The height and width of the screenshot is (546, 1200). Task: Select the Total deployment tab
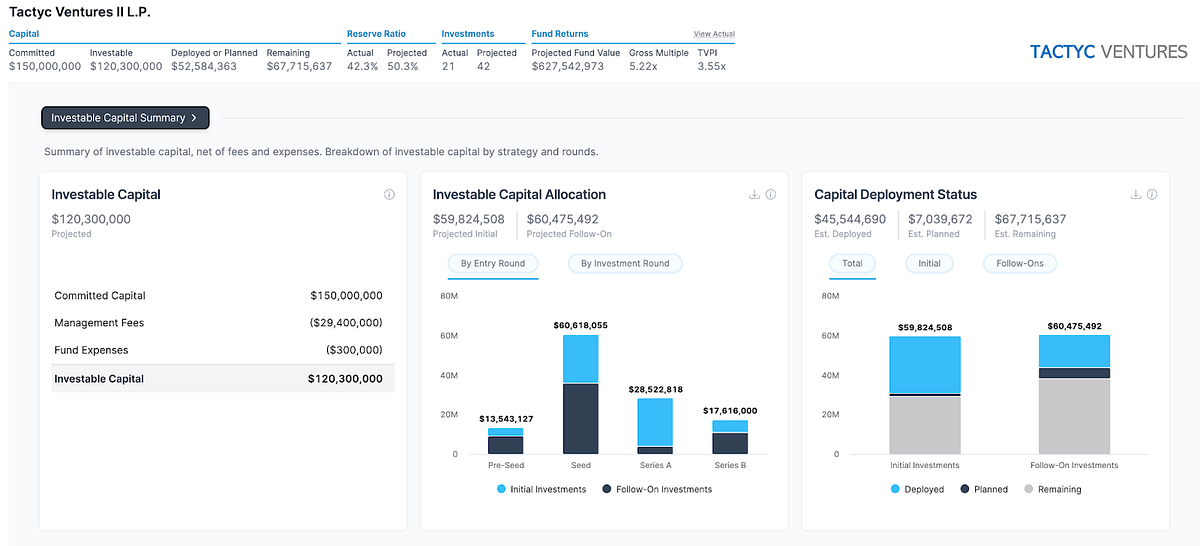852,264
